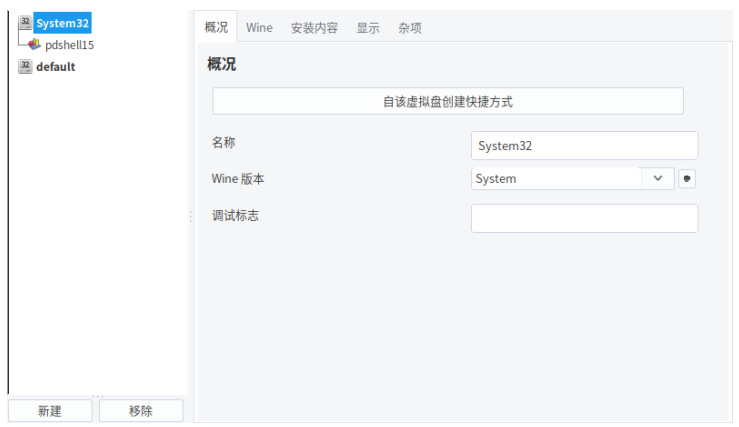739x427 pixels.
Task: Switch to the Wine tab
Action: [x=259, y=28]
